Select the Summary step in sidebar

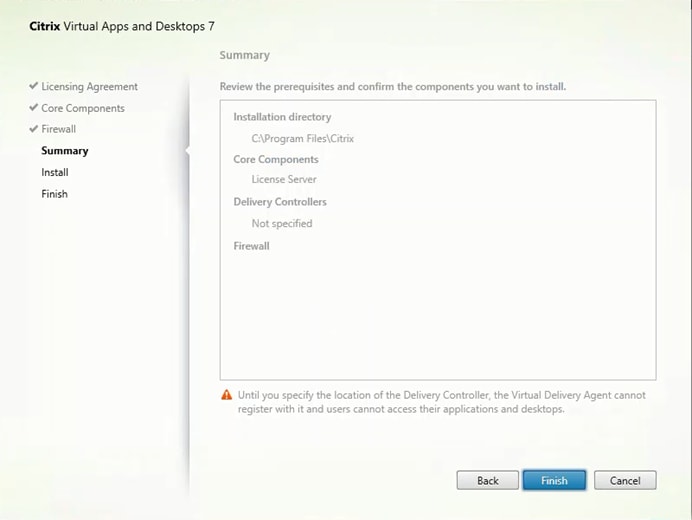(x=65, y=151)
